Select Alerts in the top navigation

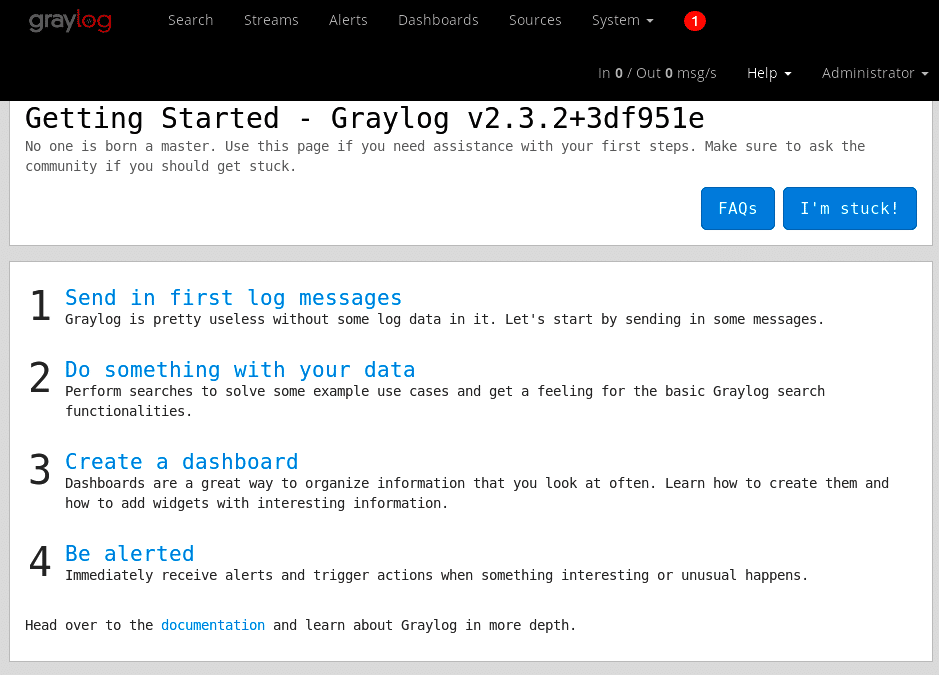click(348, 20)
